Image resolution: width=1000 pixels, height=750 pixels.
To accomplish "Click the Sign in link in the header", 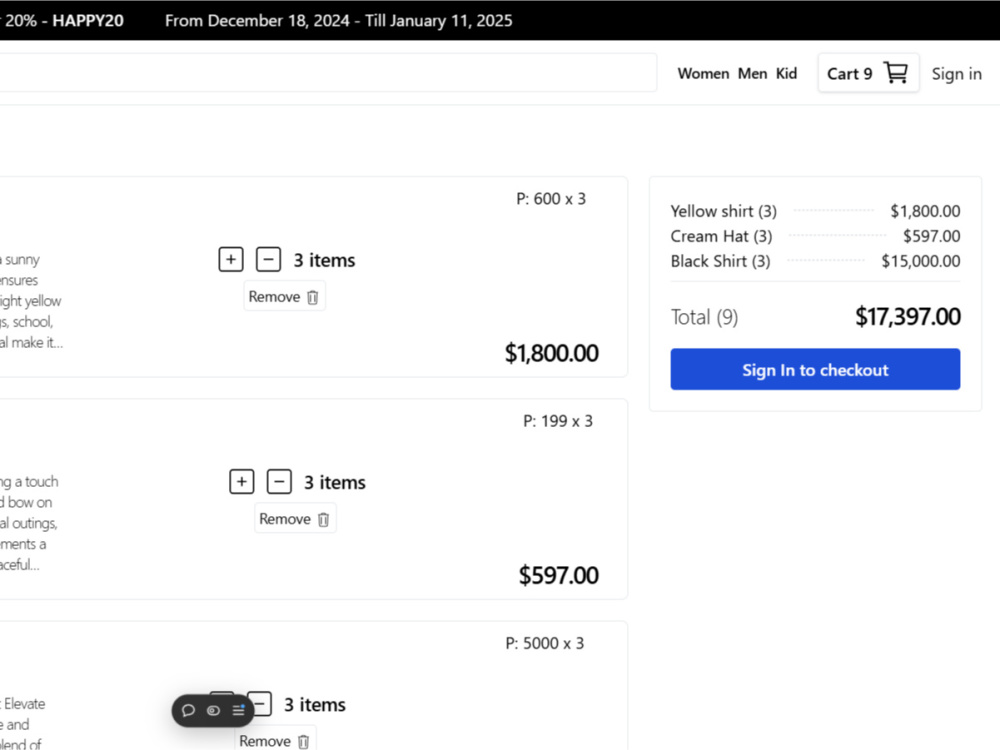I will click(956, 73).
